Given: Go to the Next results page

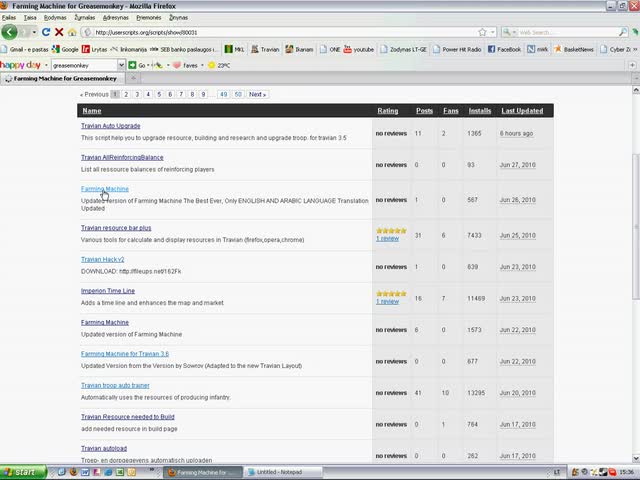Looking at the screenshot, I should tap(258, 94).
